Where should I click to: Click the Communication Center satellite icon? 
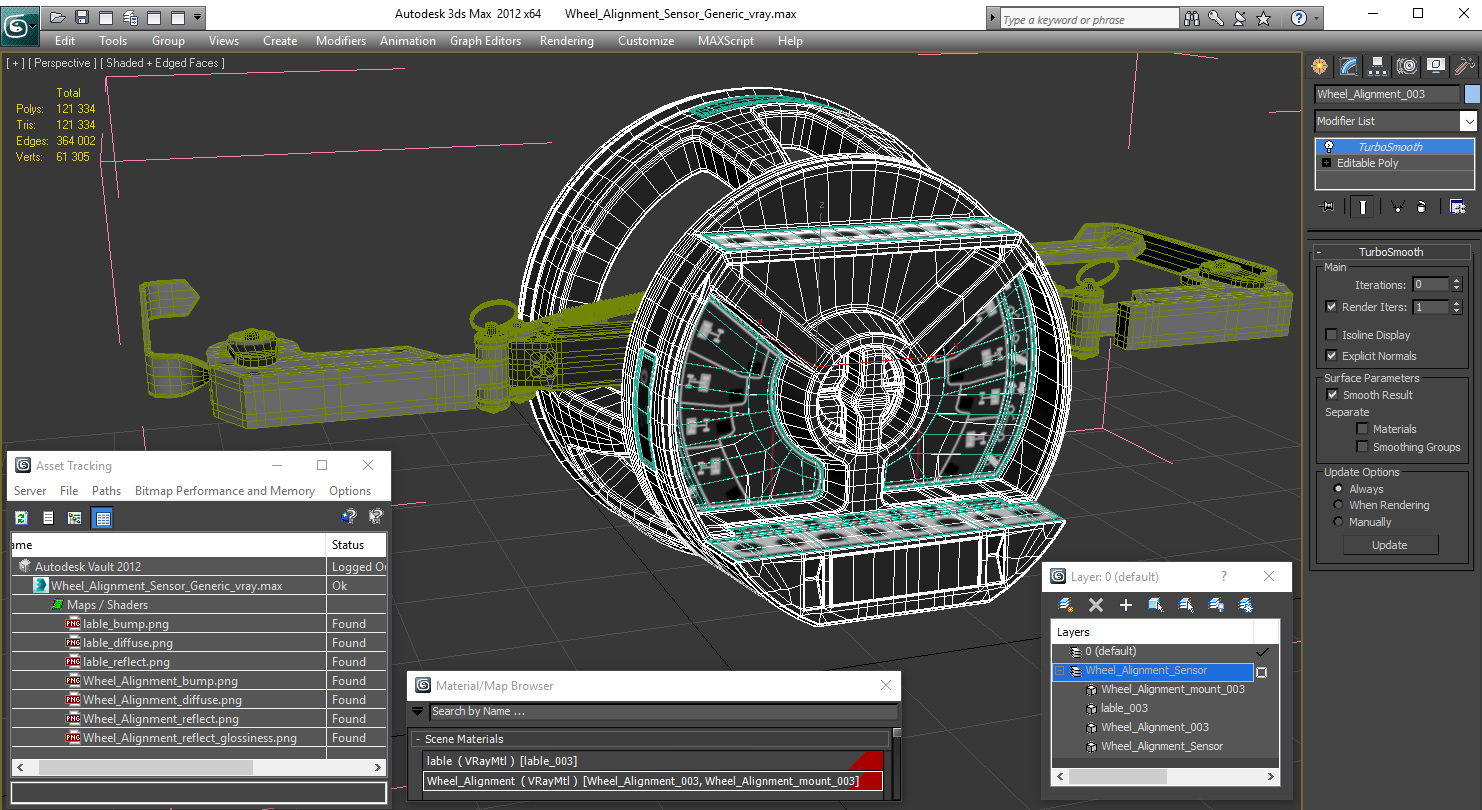coord(1240,18)
